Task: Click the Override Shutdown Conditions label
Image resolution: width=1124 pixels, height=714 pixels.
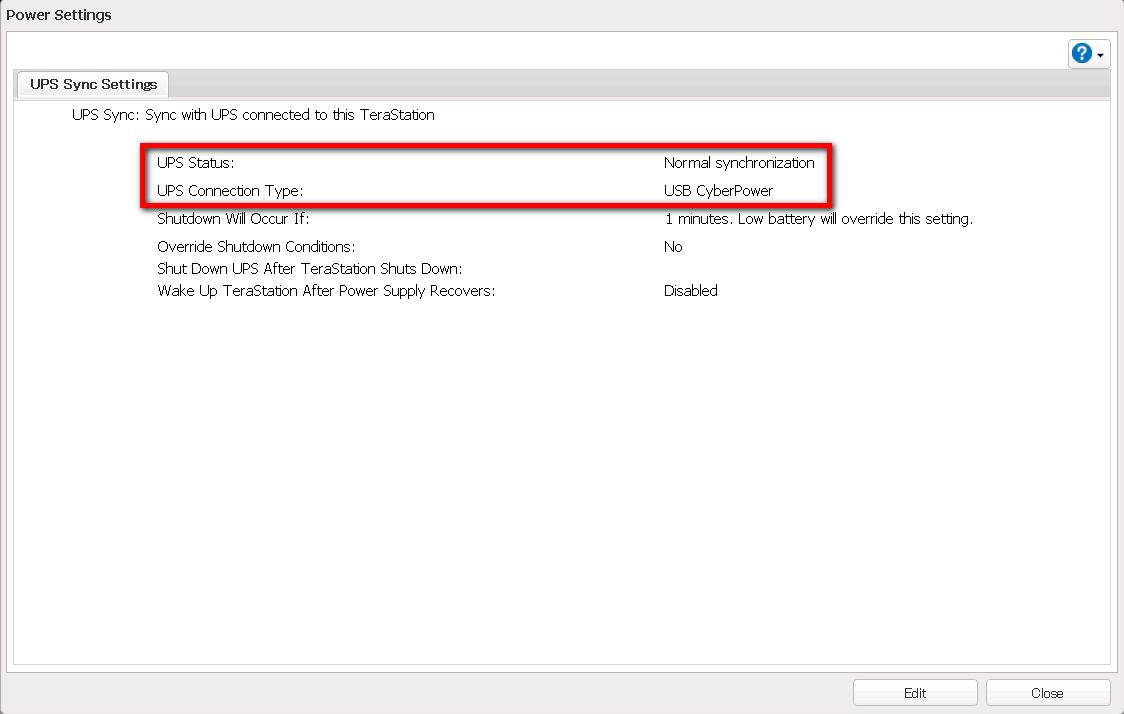Action: click(256, 246)
